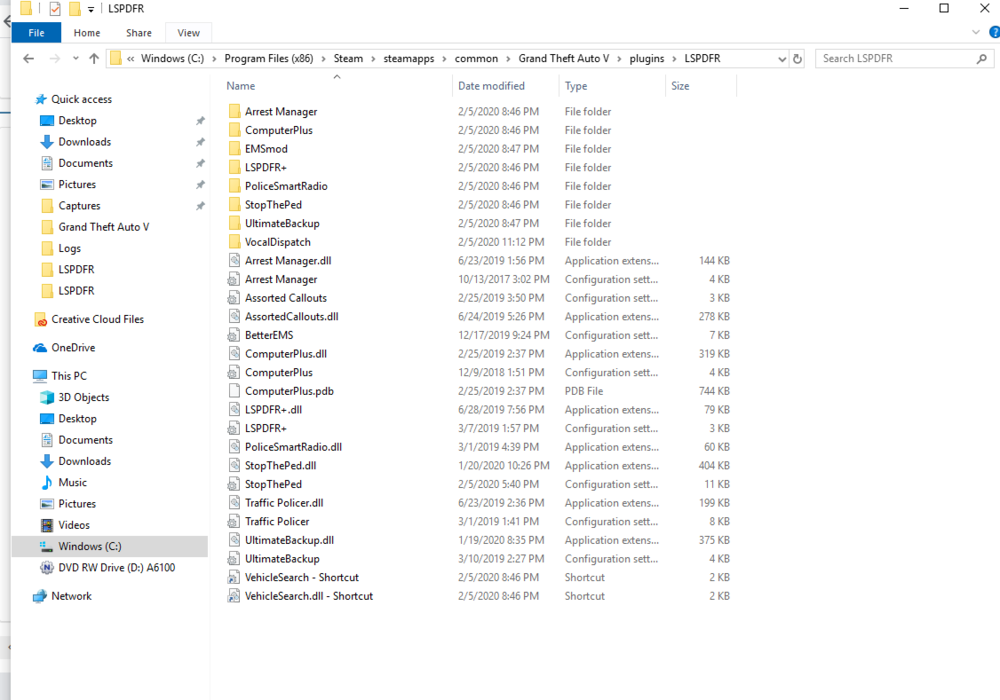Select the VocalDispatch folder
Screen dimensions: 1000x700
click(277, 242)
